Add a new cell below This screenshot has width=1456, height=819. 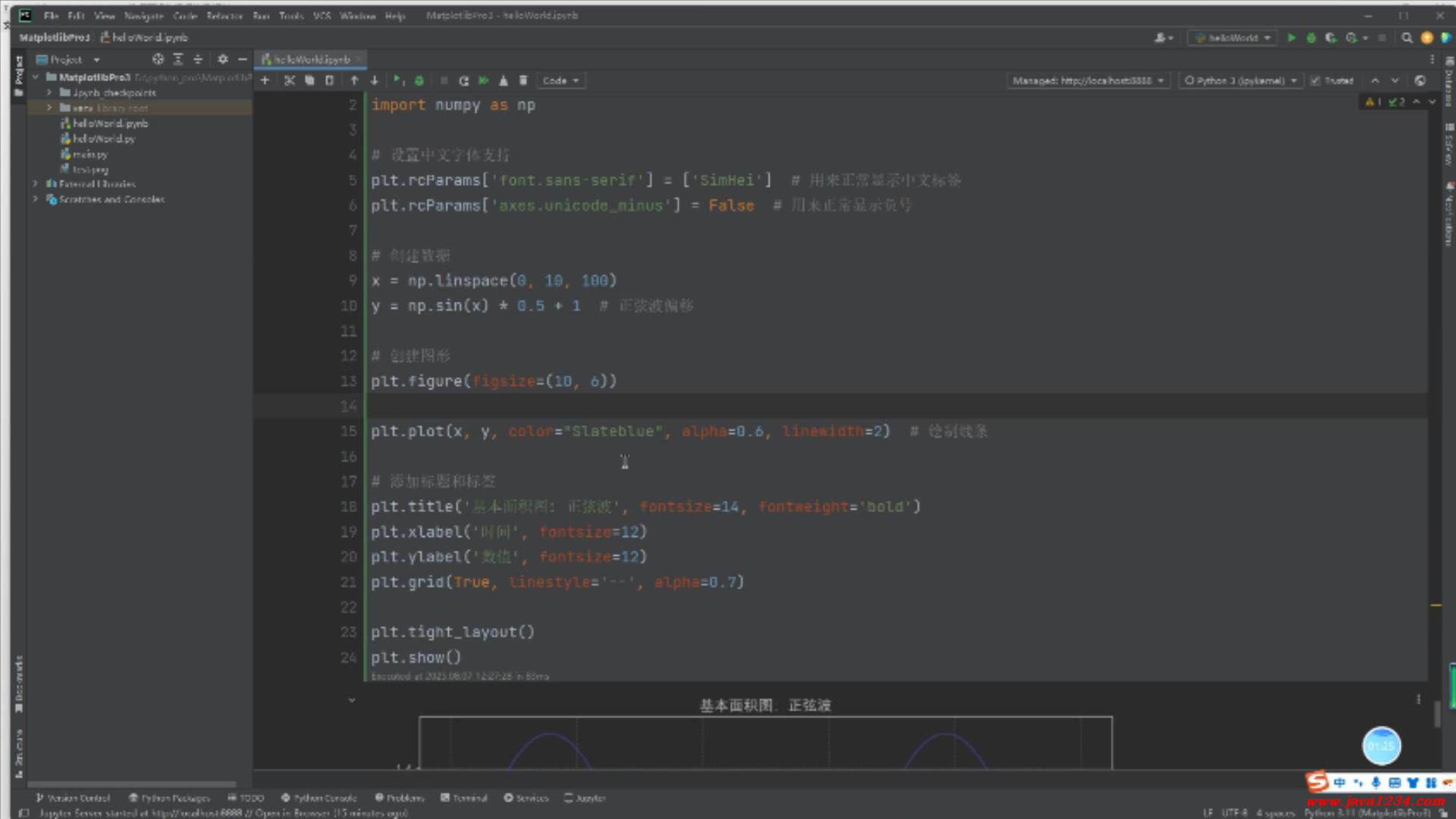(x=265, y=80)
